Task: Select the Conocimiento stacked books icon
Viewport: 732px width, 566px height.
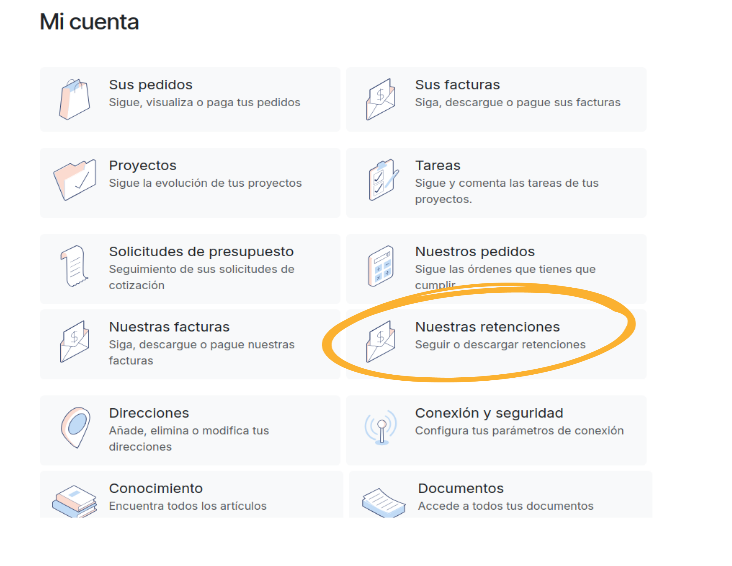Action: (75, 501)
